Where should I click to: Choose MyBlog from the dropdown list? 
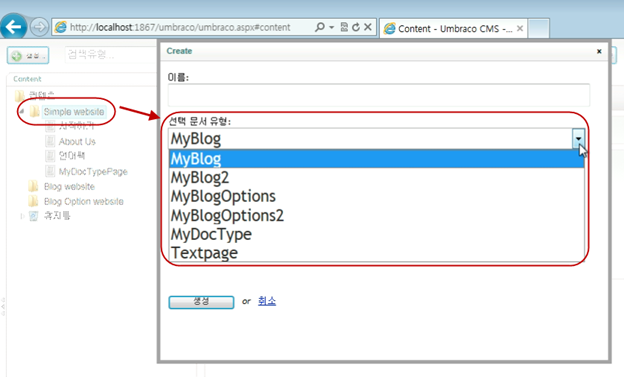[x=376, y=159]
